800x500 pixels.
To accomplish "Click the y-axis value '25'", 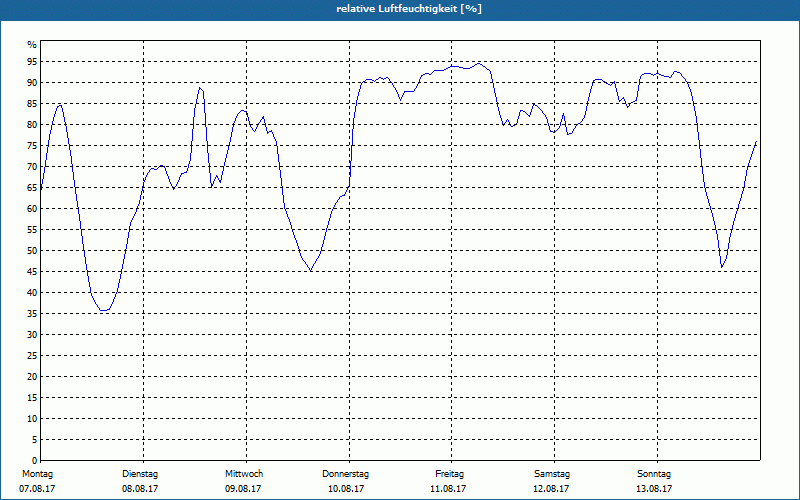I will [32, 356].
